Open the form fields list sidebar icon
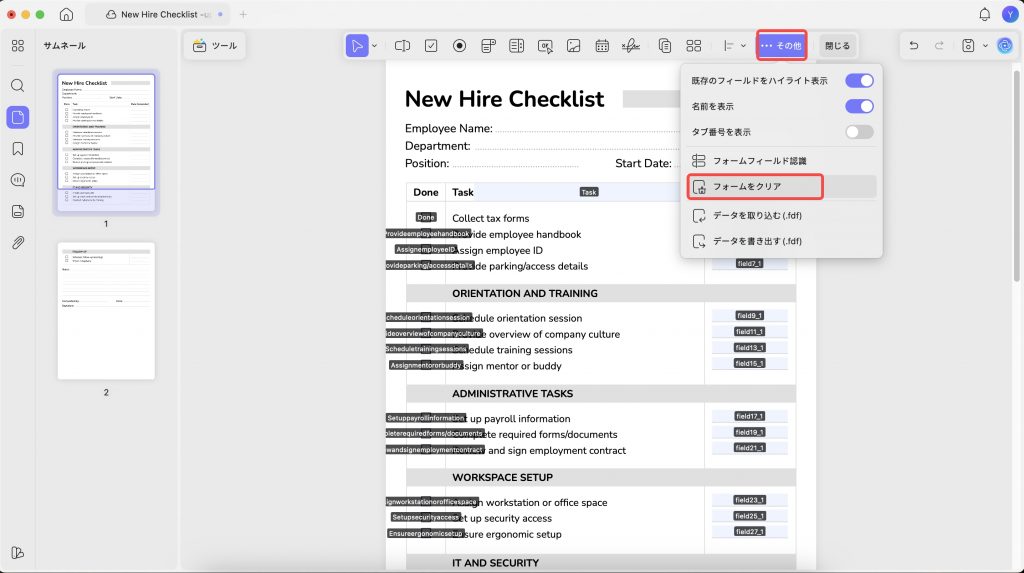The width and height of the screenshot is (1024, 573). (x=18, y=212)
